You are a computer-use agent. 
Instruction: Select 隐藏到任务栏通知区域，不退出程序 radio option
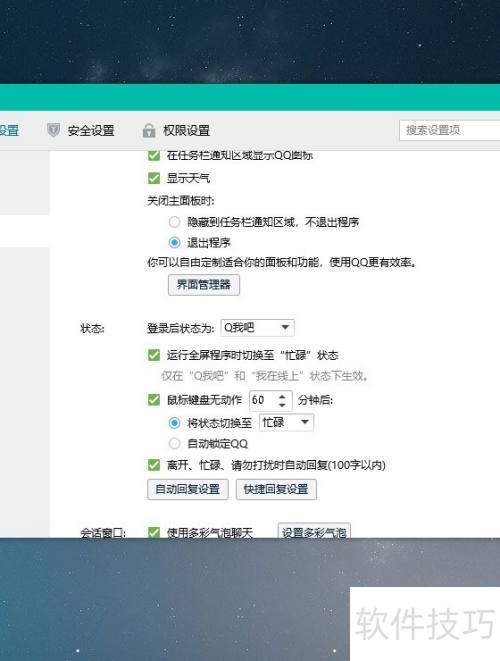click(174, 222)
